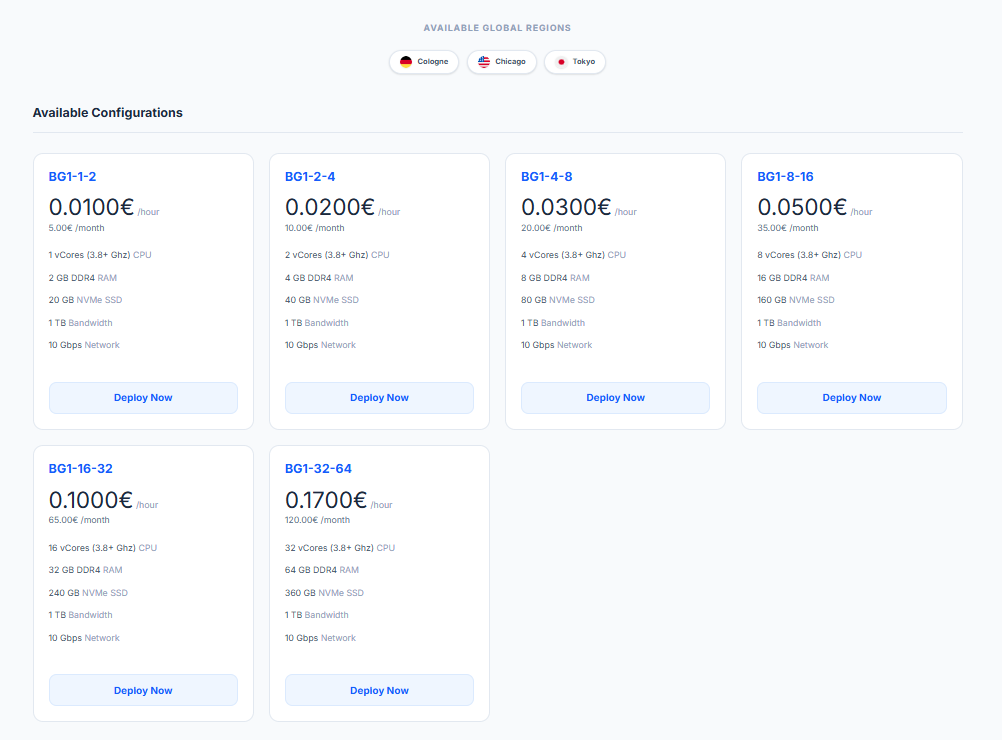Click the BG1-32-64 plan title
Image resolution: width=1002 pixels, height=740 pixels.
(x=318, y=469)
